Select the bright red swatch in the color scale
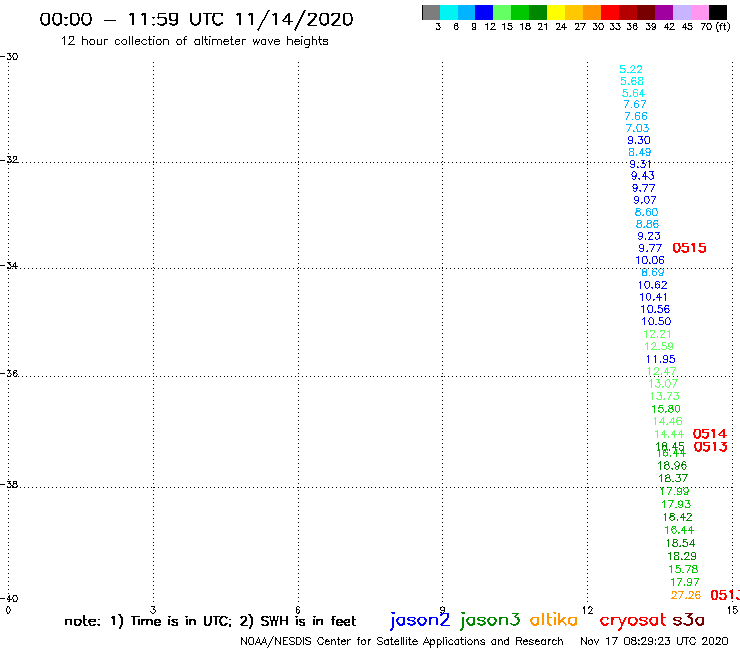 pyautogui.click(x=610, y=12)
